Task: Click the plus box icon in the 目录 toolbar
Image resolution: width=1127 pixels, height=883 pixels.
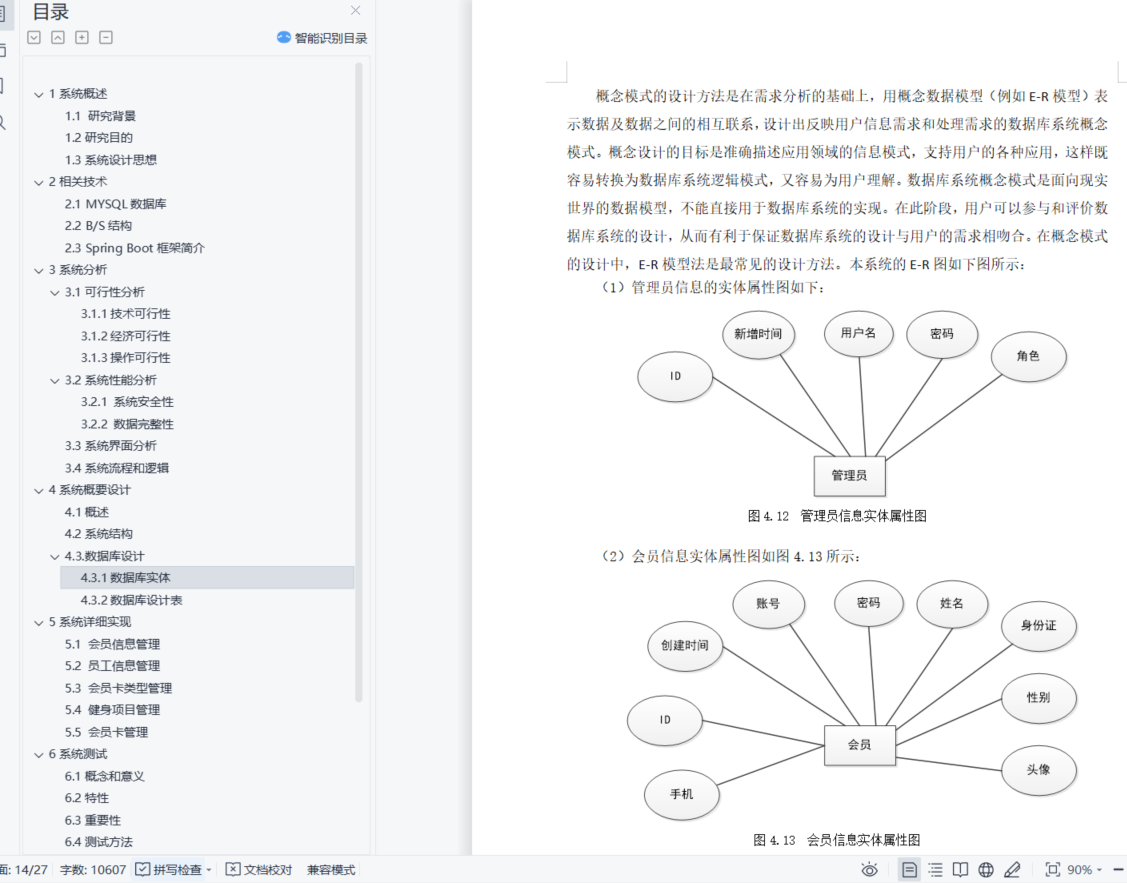Action: point(82,37)
